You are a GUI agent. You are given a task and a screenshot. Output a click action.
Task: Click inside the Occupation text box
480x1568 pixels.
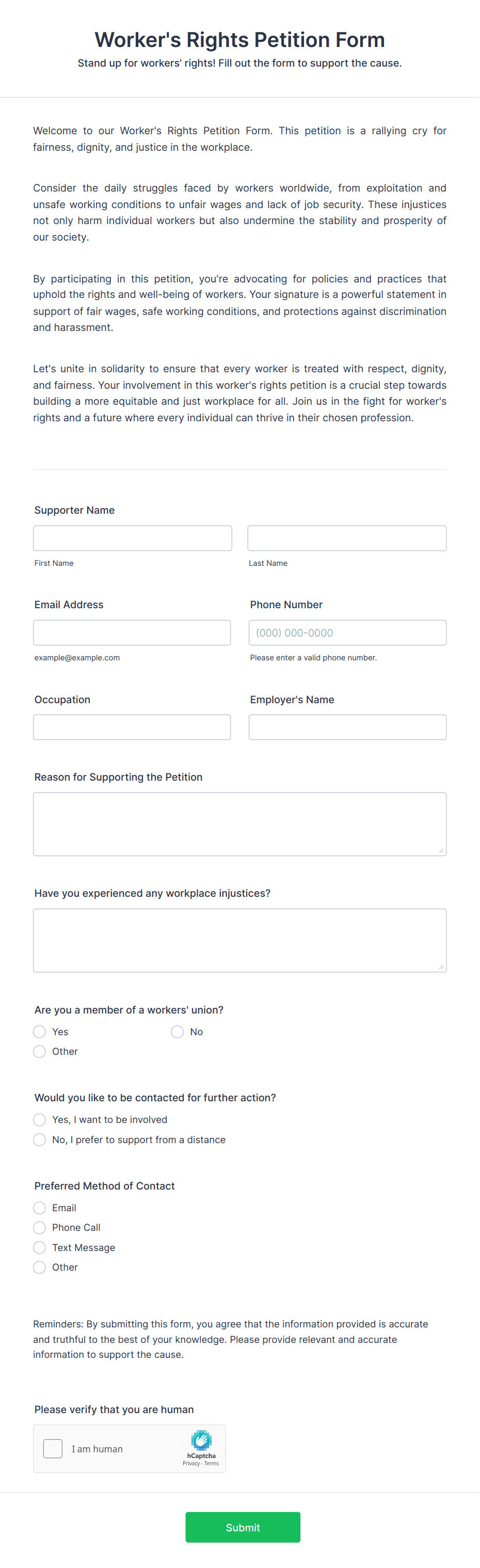coord(132,727)
